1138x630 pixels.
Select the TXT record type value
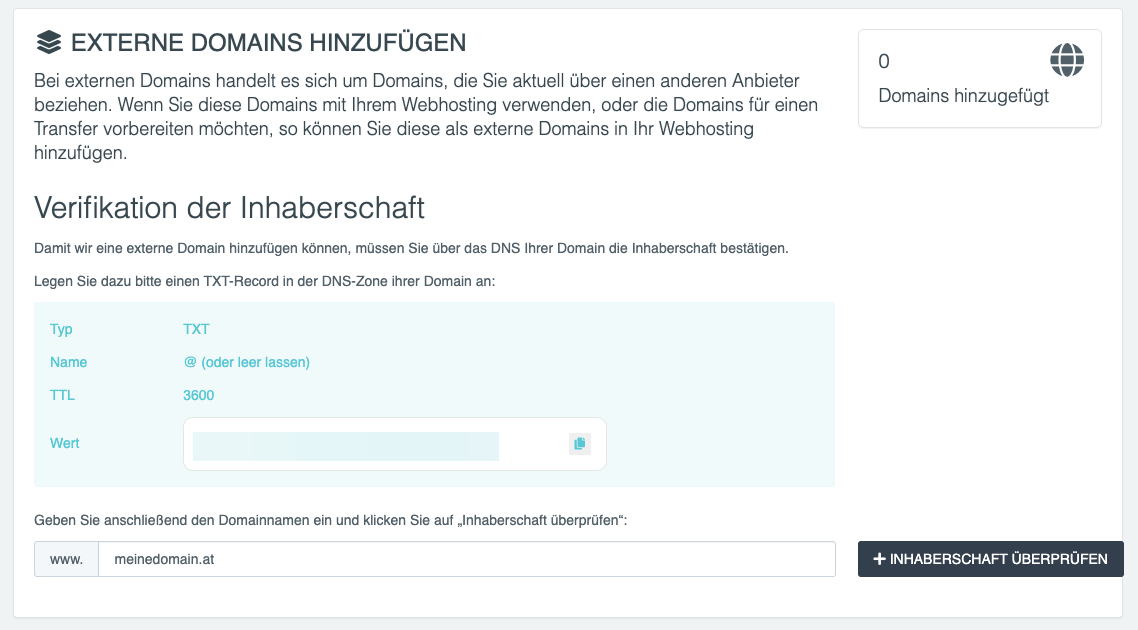tap(196, 329)
